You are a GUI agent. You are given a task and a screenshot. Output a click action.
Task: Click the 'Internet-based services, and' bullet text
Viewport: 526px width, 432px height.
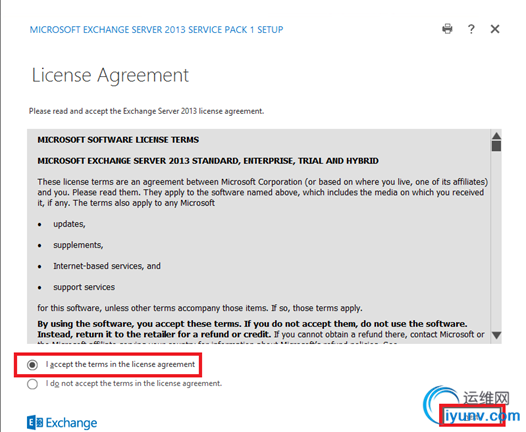107,266
